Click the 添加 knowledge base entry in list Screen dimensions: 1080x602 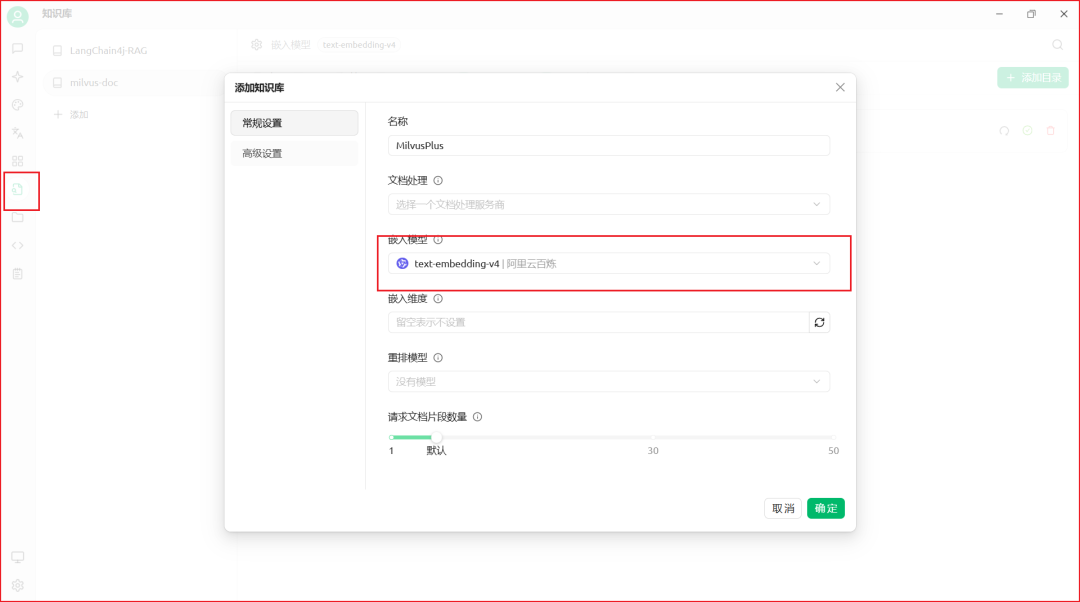pos(72,114)
